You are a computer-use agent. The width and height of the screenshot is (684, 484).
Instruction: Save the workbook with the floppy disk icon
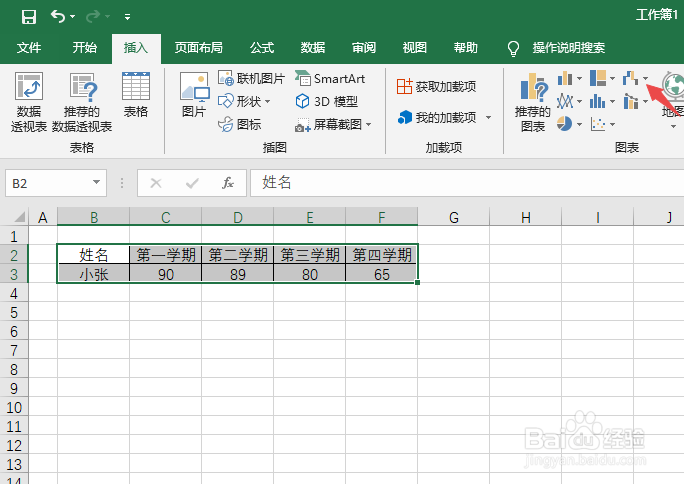(29, 17)
